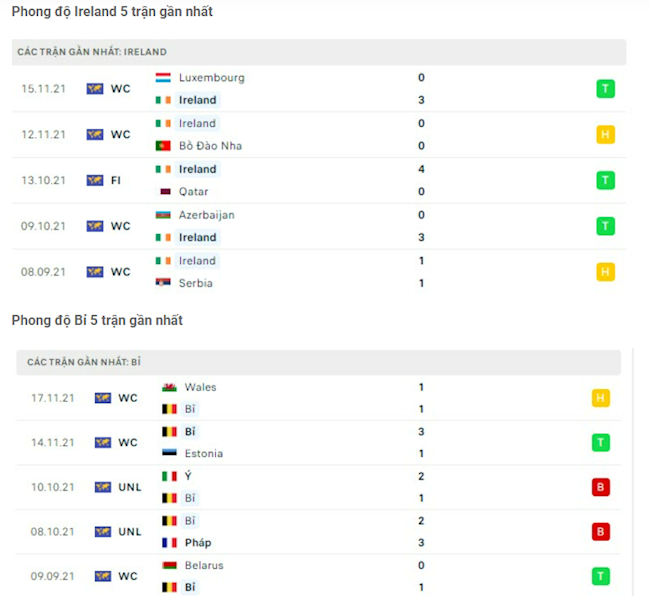The height and width of the screenshot is (604, 650).
Task: Click the 'Các trận gần nhất: Ireland' header
Action: click(92, 52)
